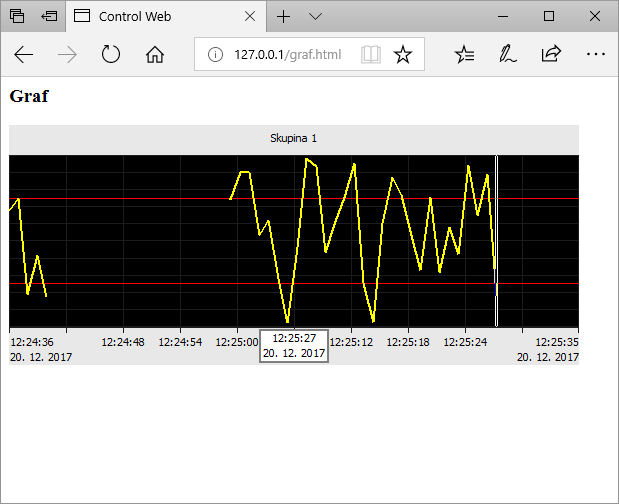Set the current tabs aside
619x504 pixels.
coord(49,17)
